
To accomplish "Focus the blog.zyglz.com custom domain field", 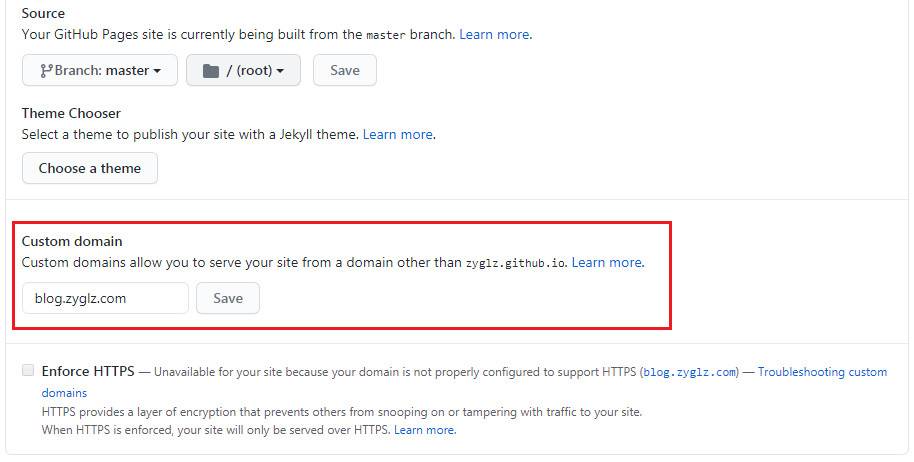I will click(105, 298).
